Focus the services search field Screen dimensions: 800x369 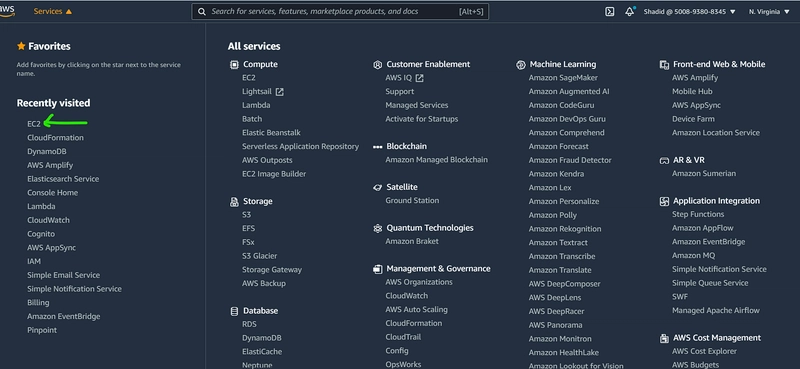click(340, 12)
